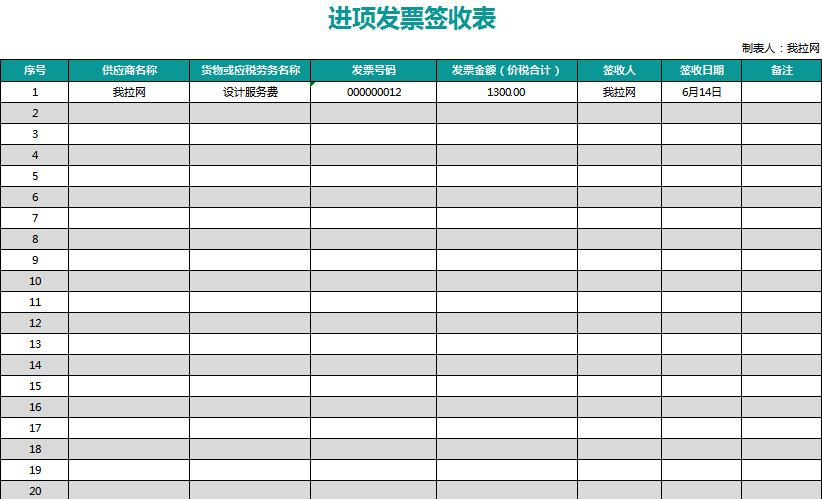Click supplier cell 我拉网 in row 1
Viewport: 822px width, 499px height.
(x=129, y=92)
